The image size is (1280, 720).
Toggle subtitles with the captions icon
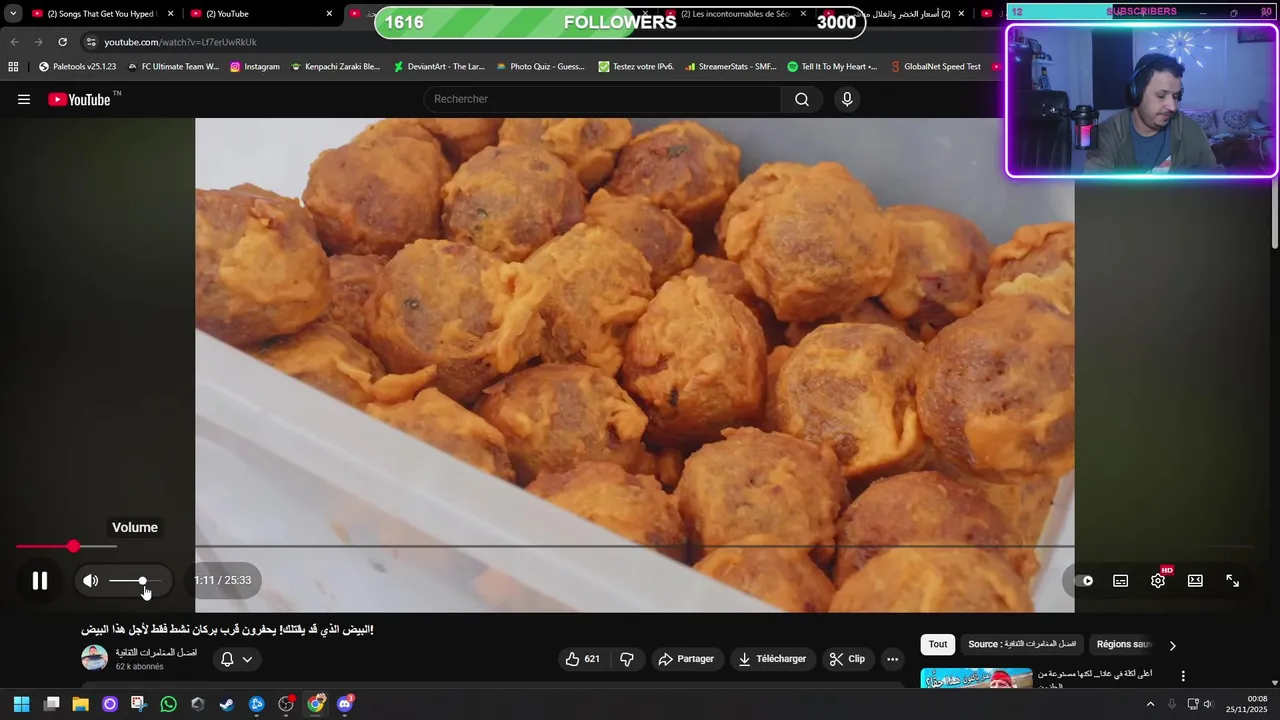point(1121,580)
